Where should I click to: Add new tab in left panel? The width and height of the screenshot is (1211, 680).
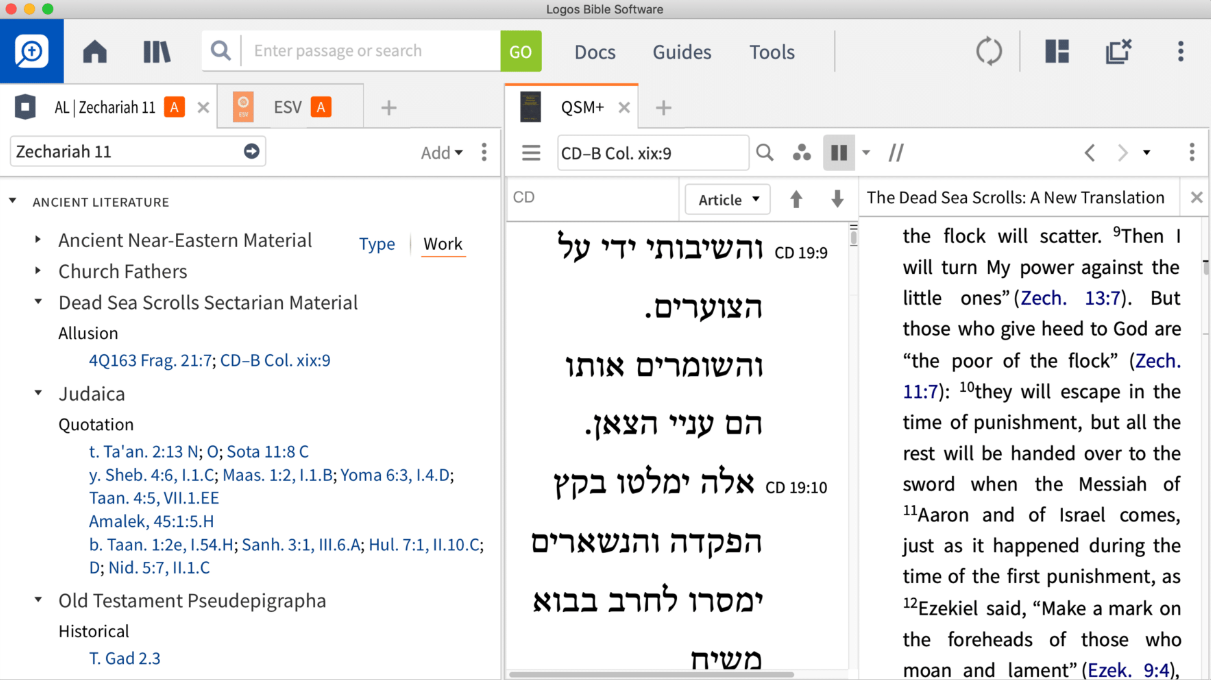(389, 108)
